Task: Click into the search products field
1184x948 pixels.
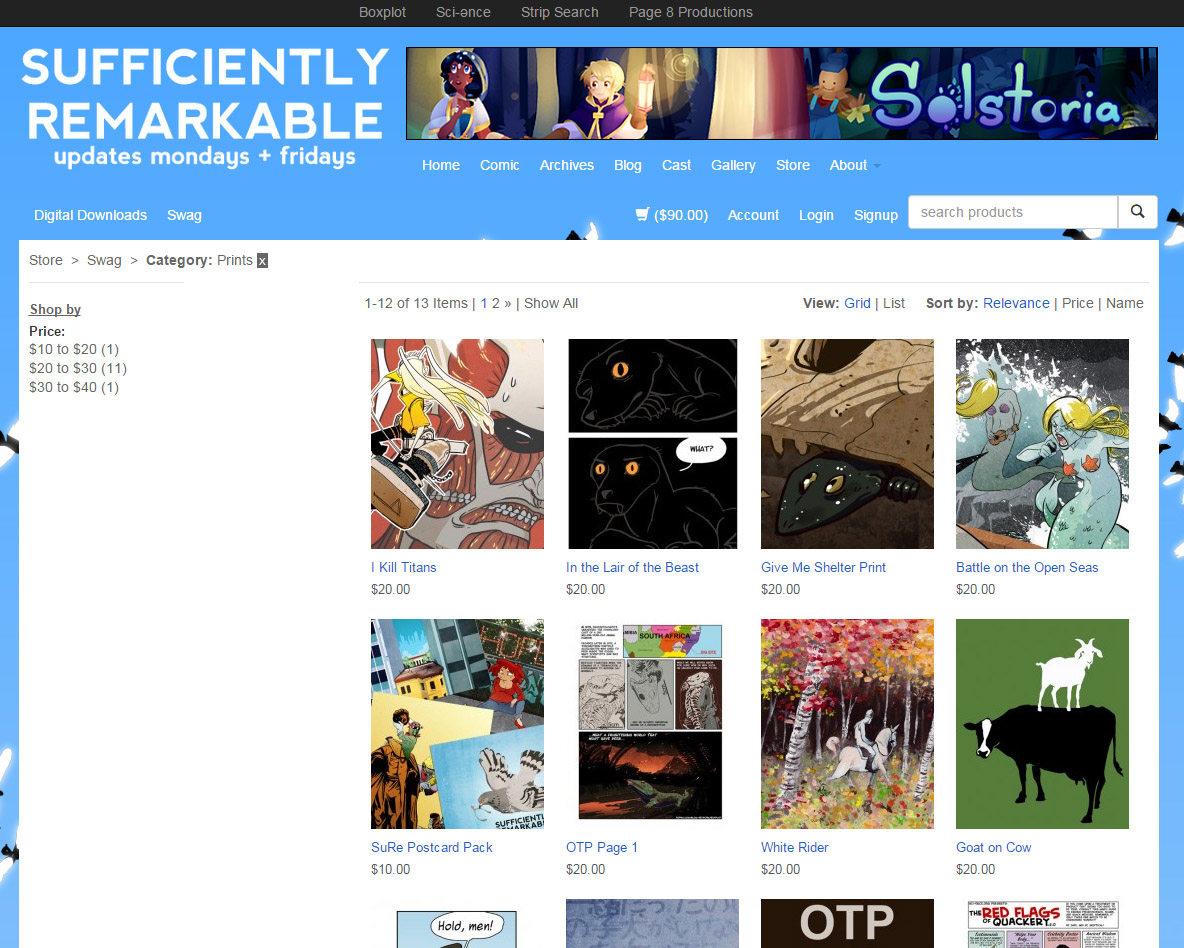Action: tap(1013, 212)
